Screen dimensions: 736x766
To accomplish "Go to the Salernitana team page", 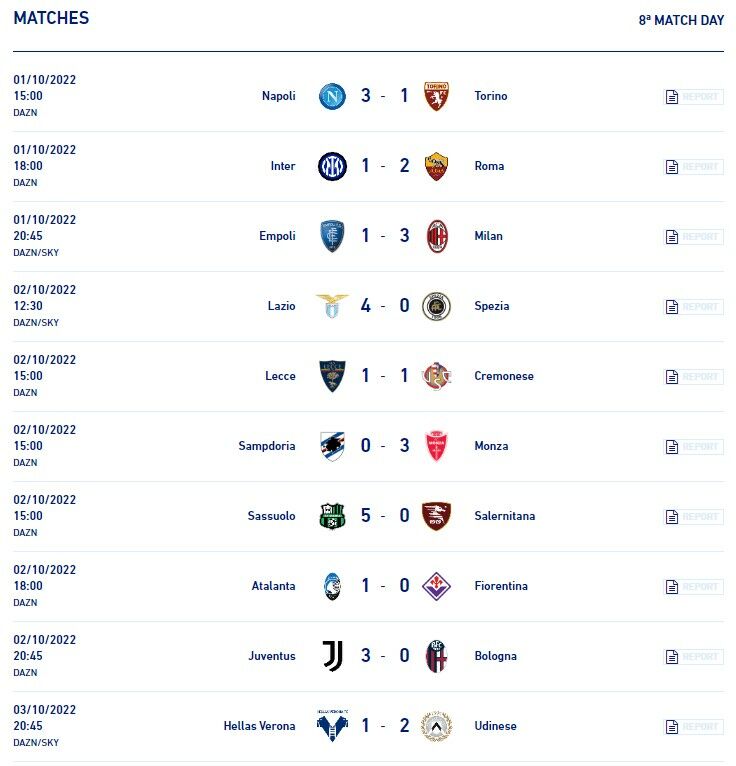I will [505, 516].
